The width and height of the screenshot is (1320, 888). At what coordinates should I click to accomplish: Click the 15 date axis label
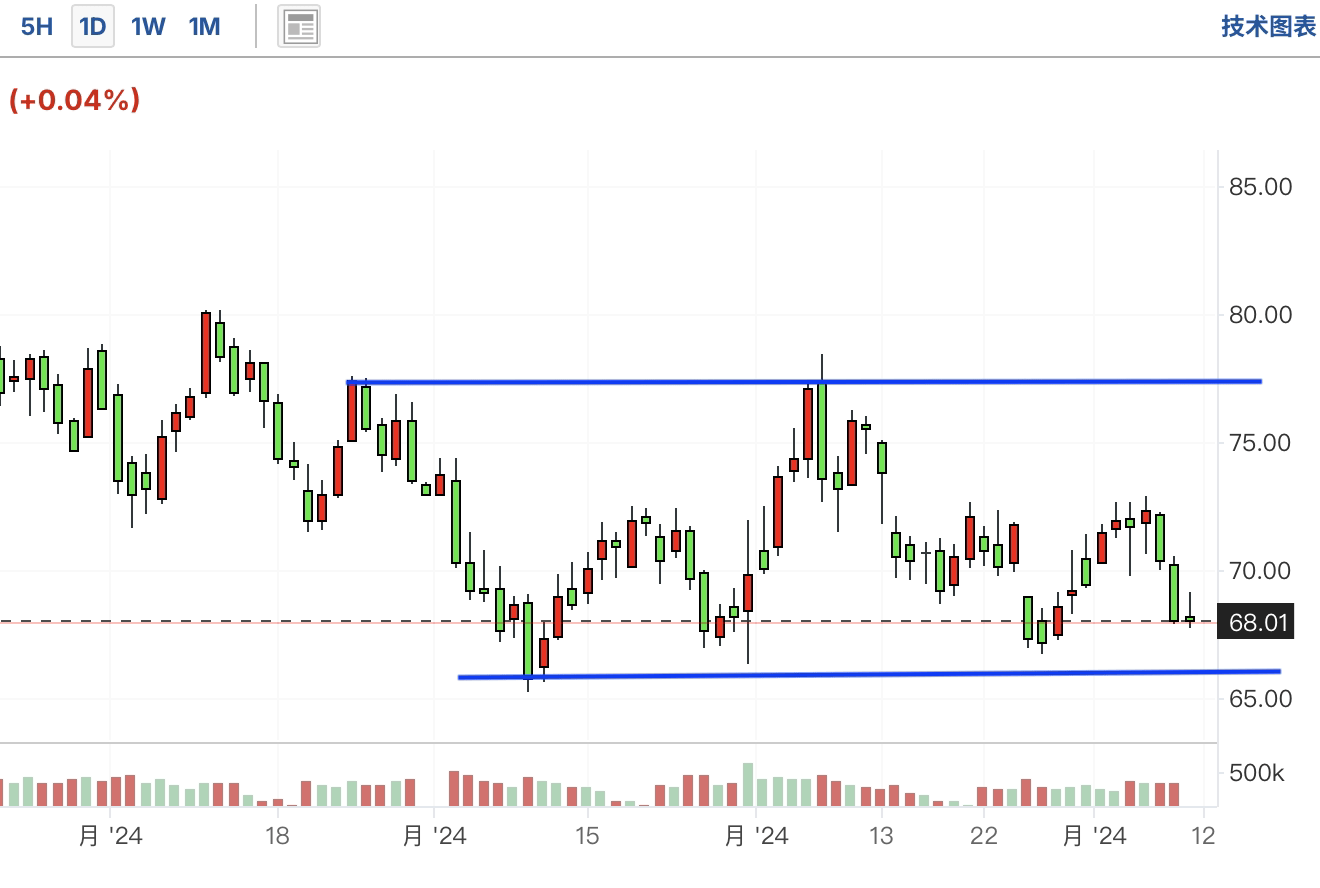coord(587,835)
